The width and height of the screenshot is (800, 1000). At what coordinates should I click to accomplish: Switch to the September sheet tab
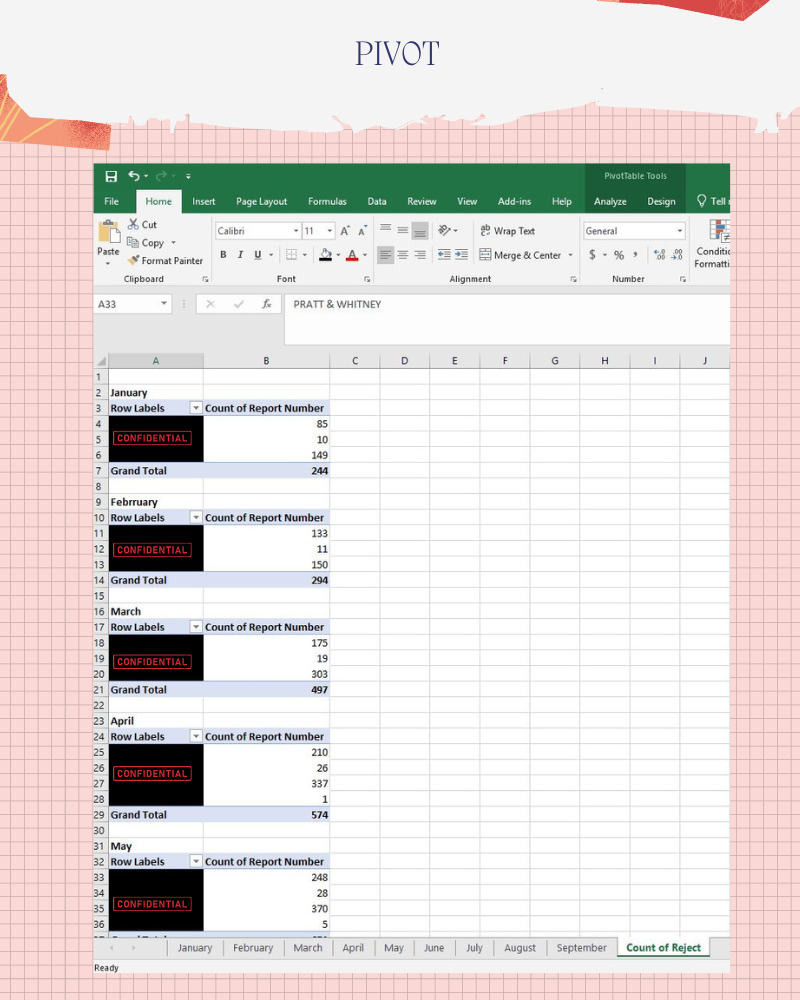click(581, 948)
